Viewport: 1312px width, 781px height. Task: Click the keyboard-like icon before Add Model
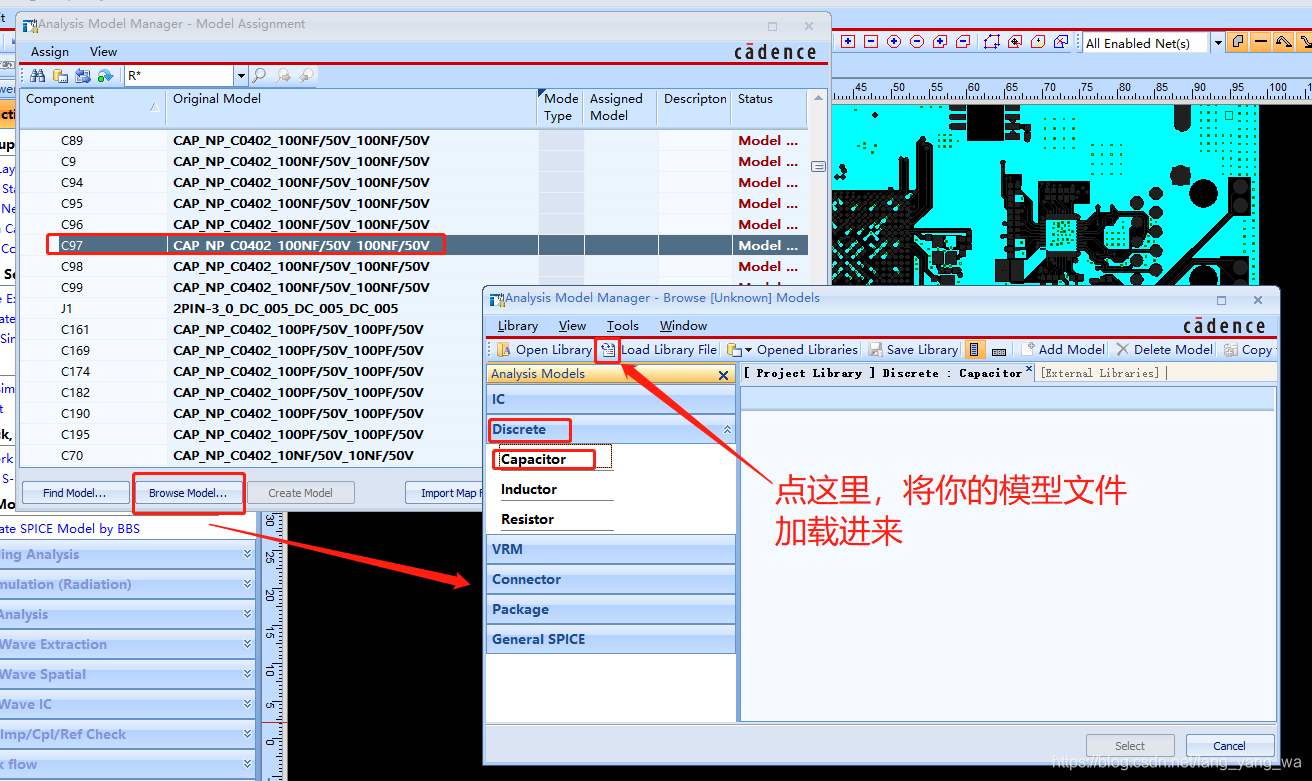tap(999, 350)
